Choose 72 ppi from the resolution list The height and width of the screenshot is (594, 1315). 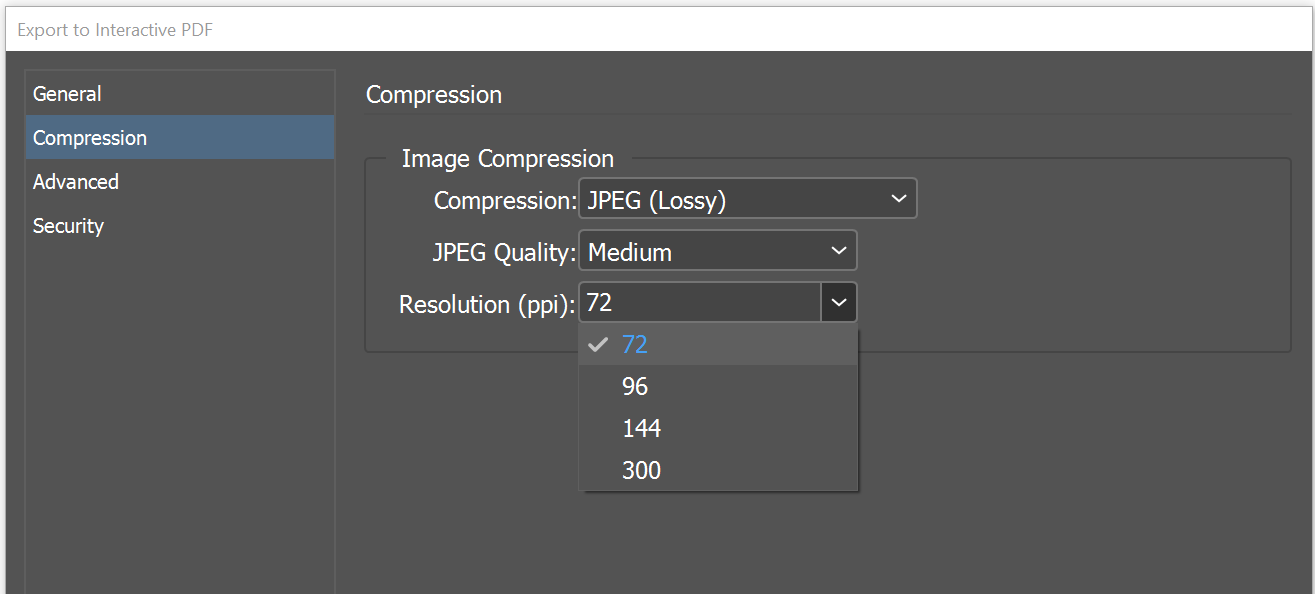(x=635, y=345)
